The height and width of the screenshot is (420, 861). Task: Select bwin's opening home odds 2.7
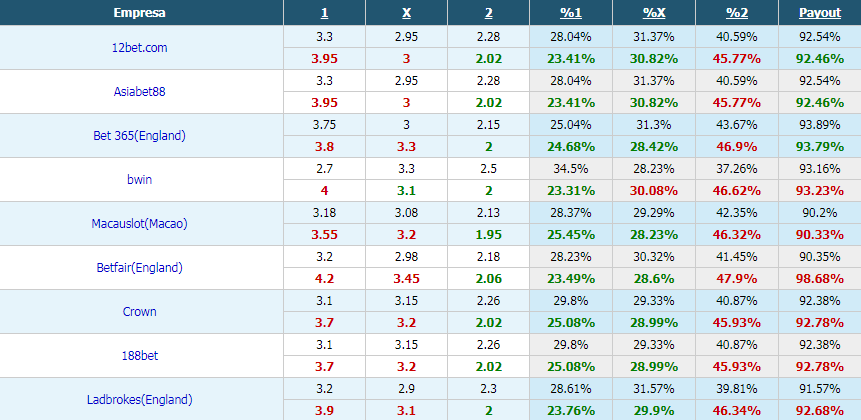(324, 169)
